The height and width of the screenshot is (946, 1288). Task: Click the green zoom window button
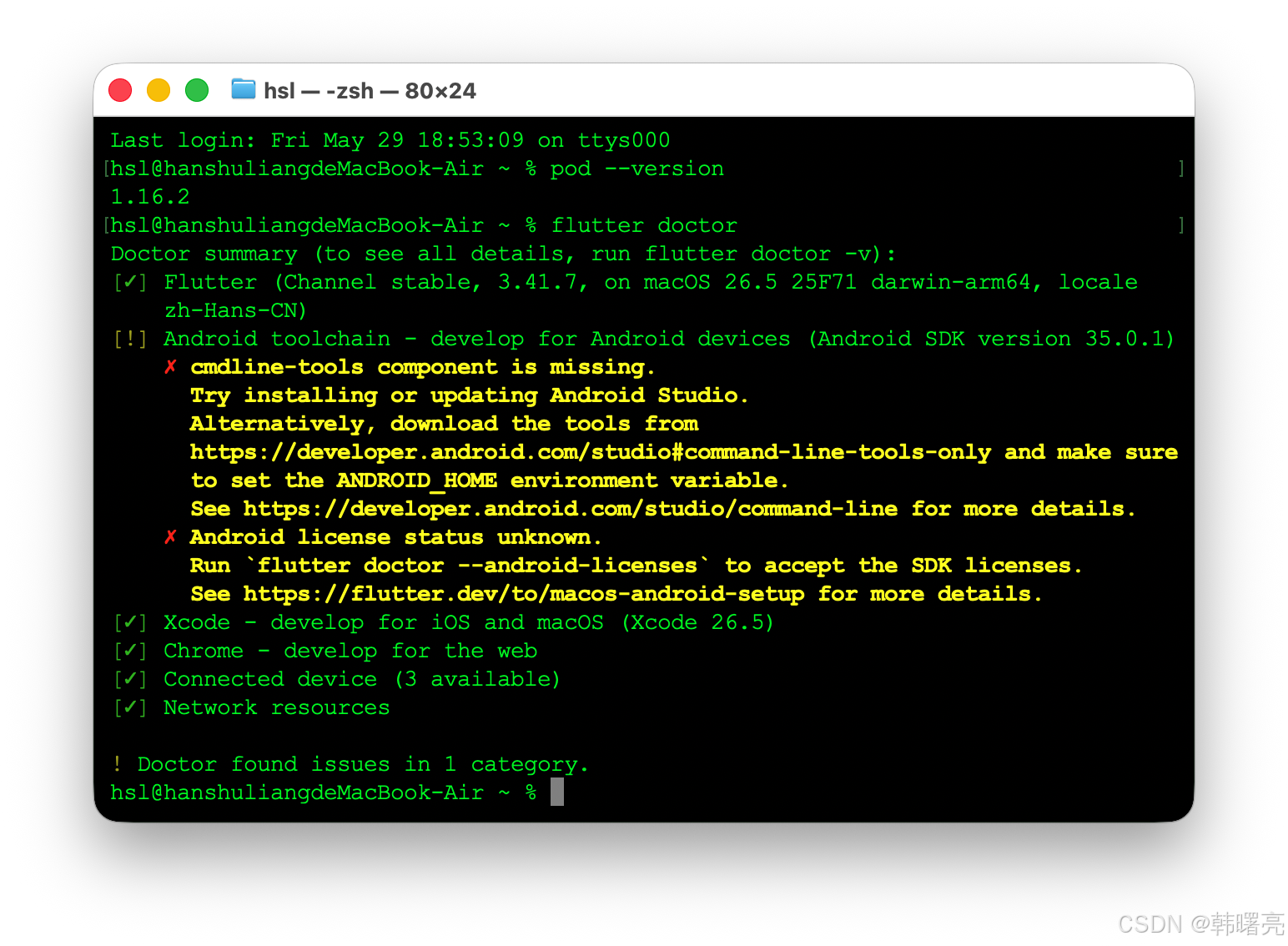tap(197, 90)
